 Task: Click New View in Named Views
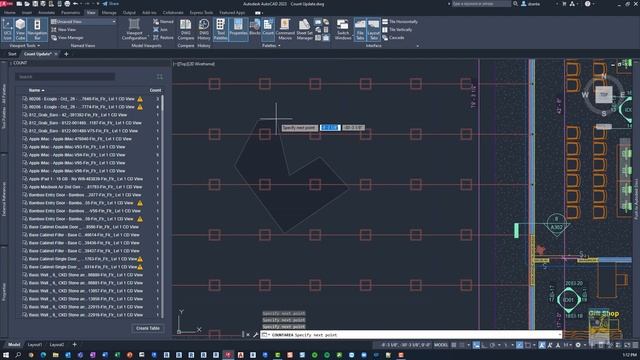click(64, 30)
